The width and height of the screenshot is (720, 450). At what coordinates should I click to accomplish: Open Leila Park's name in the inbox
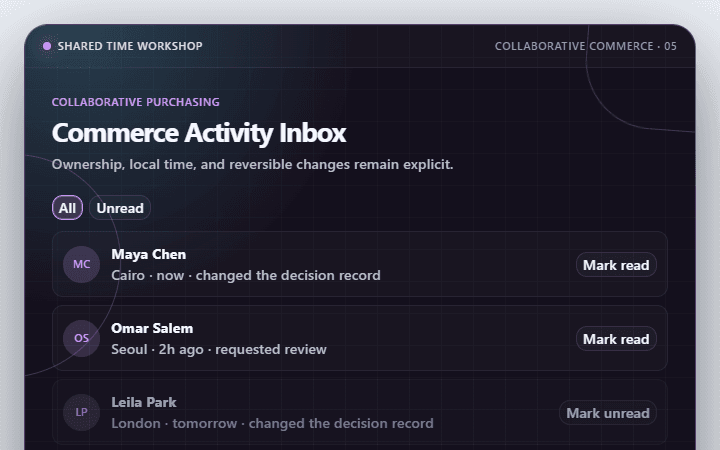point(144,402)
